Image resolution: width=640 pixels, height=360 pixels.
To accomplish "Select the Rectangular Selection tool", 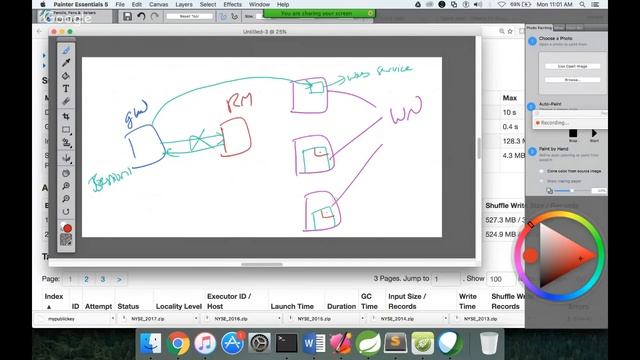I will (66, 130).
